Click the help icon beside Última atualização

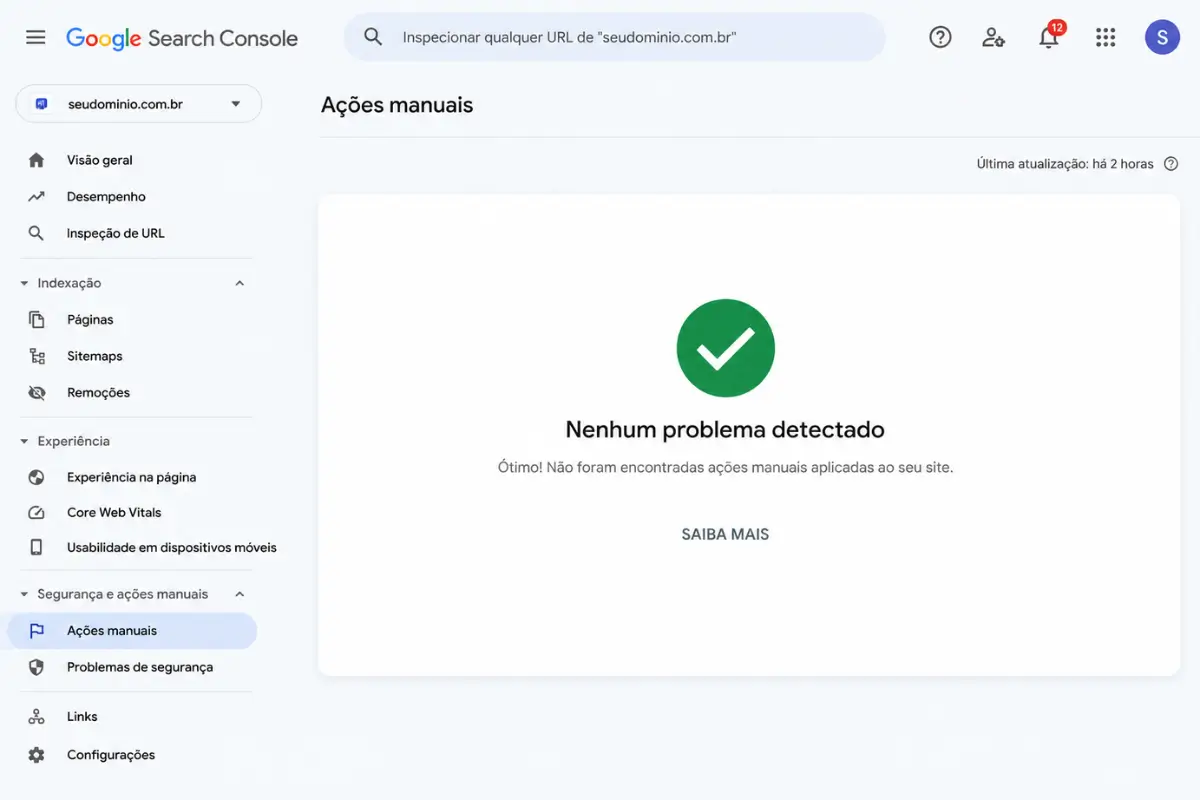[x=1171, y=164]
